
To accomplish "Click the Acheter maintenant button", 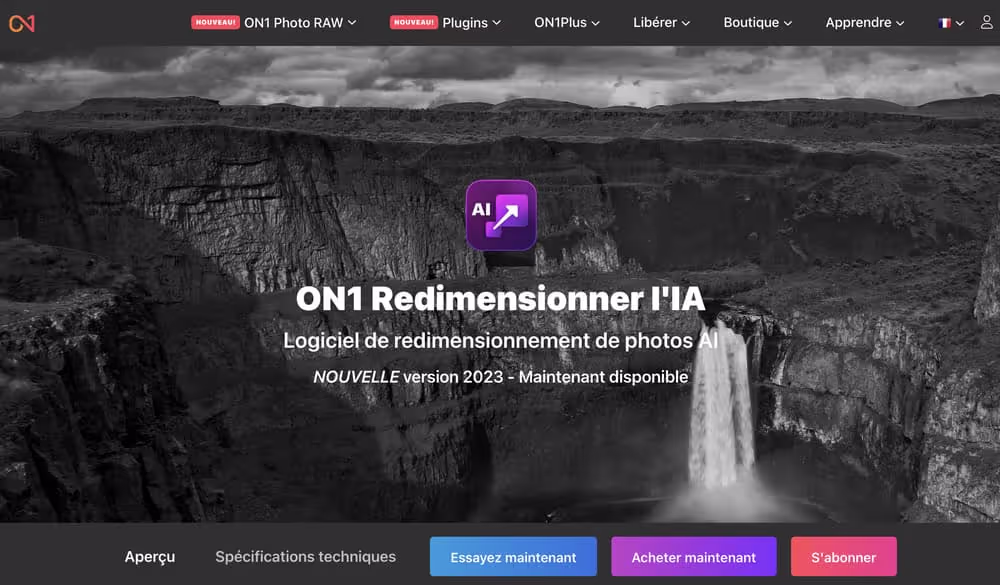I will tap(694, 556).
